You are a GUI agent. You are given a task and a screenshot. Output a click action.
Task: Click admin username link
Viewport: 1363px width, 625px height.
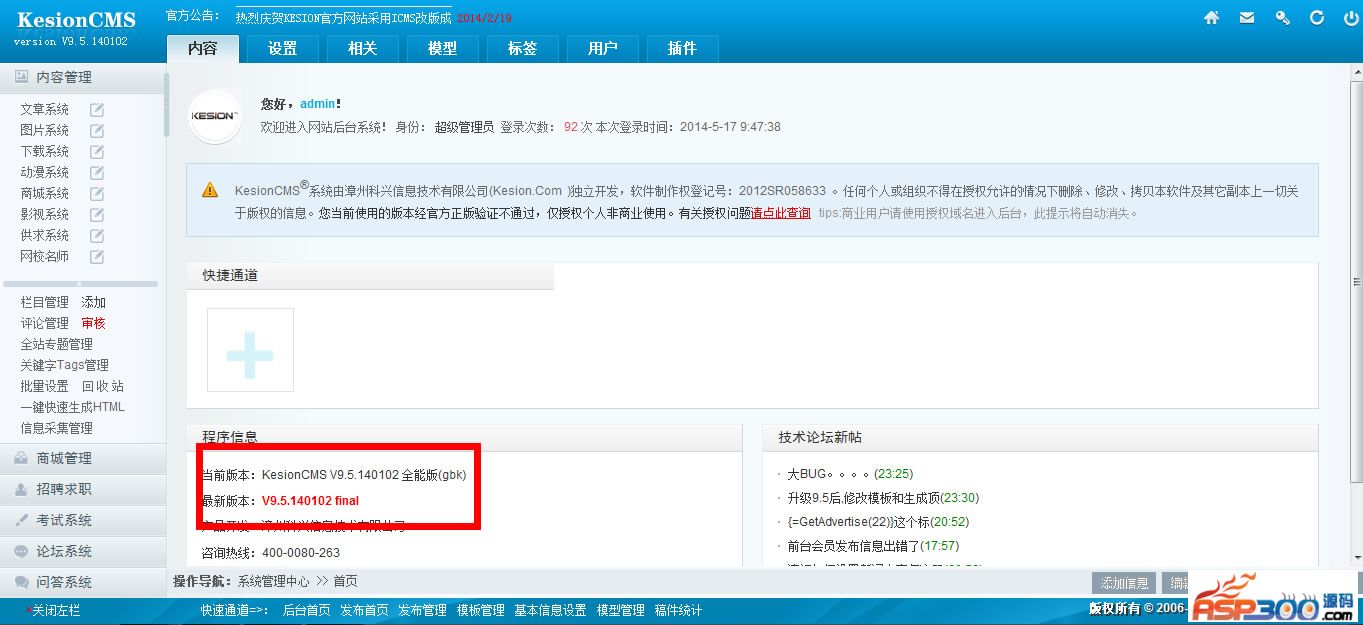pos(318,104)
